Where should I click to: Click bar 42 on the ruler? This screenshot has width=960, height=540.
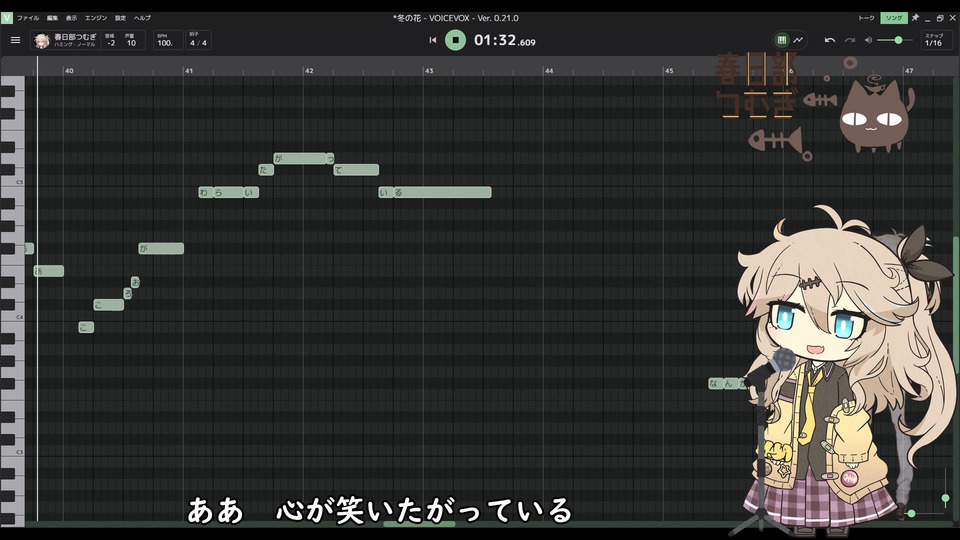pyautogui.click(x=309, y=70)
